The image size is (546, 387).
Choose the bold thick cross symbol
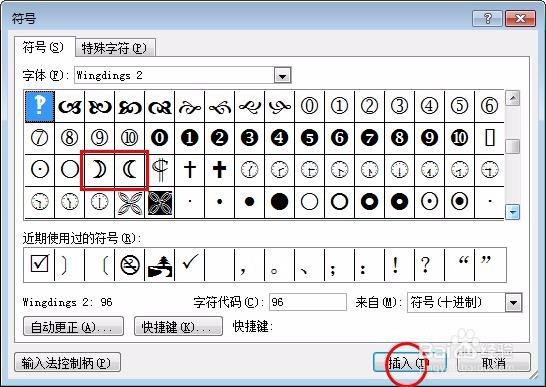pyautogui.click(x=219, y=170)
